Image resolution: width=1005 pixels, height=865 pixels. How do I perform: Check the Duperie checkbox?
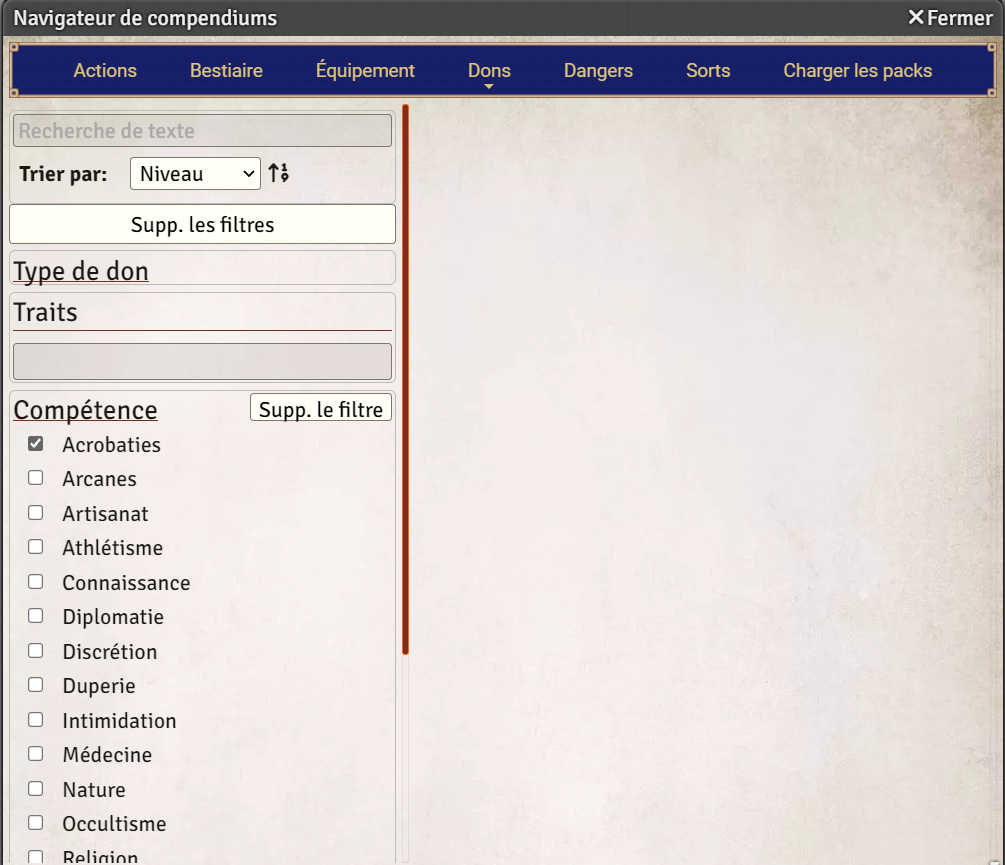click(35, 684)
